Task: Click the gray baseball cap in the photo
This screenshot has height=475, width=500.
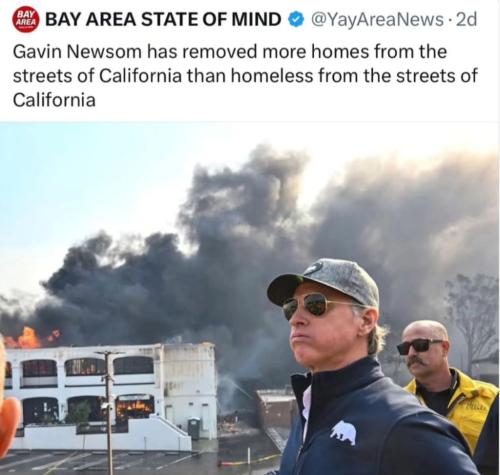Action: pos(324,282)
